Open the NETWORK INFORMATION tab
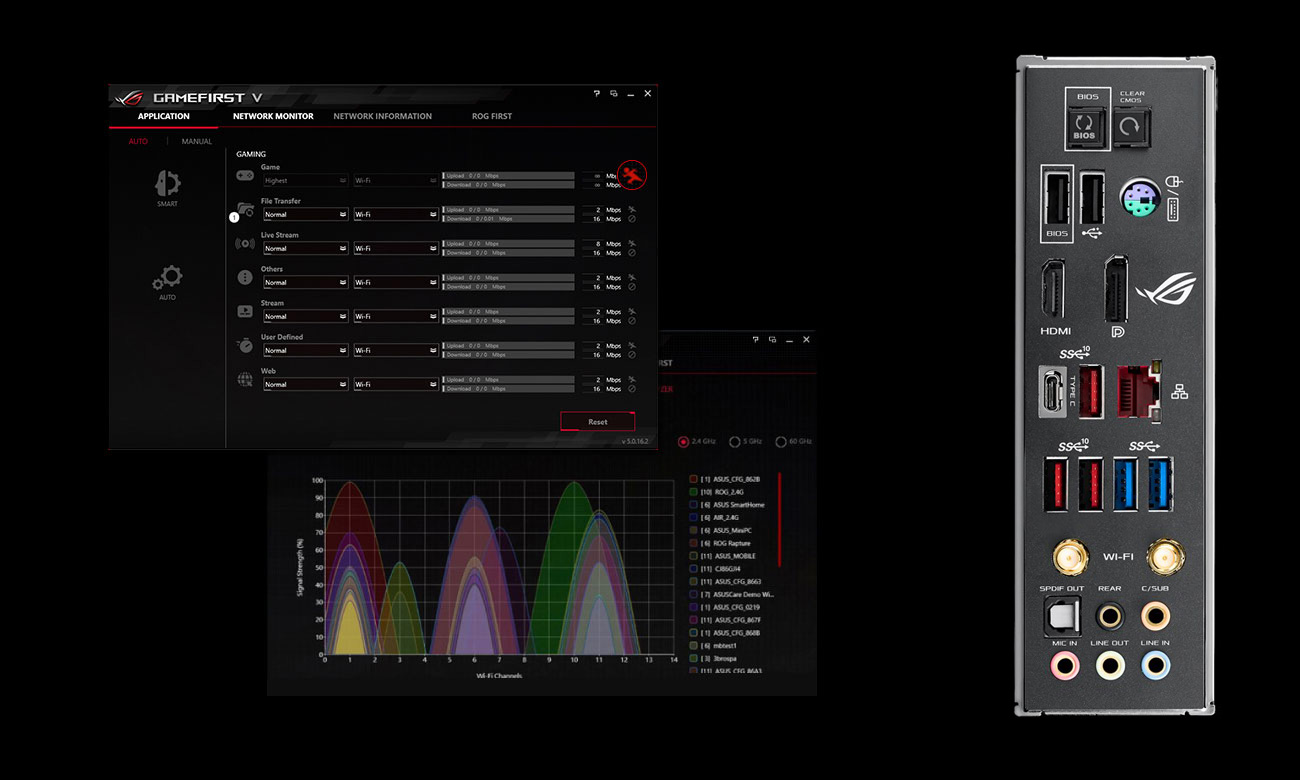This screenshot has width=1300, height=780. tap(382, 116)
